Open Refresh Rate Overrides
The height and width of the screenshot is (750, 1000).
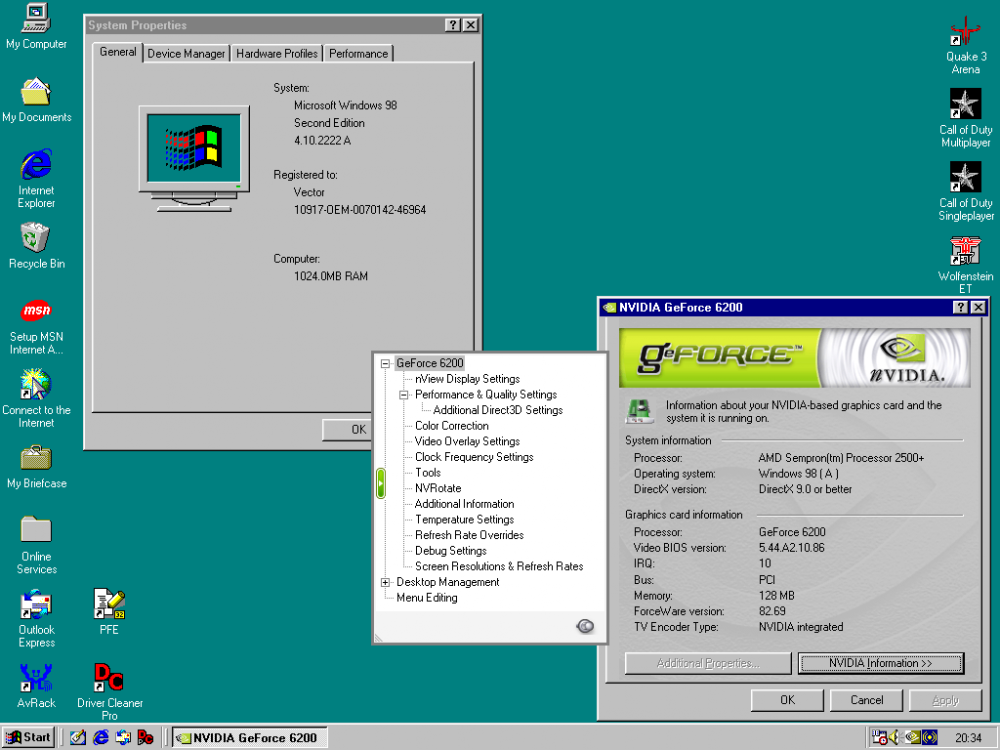click(x=469, y=535)
